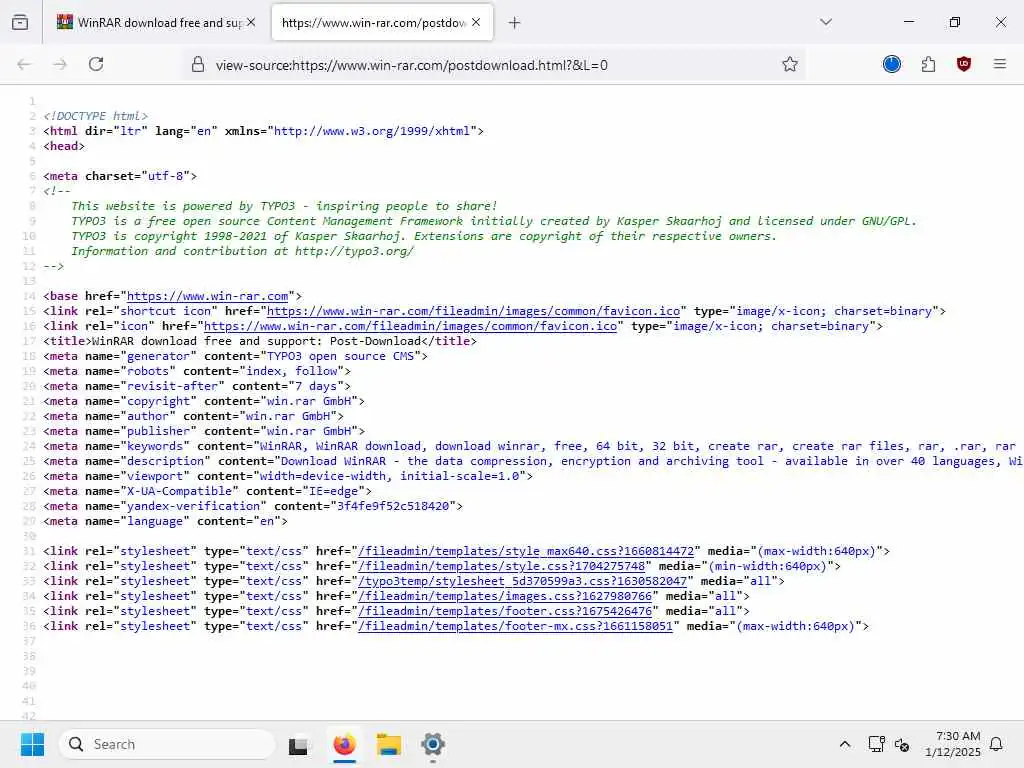Switch to the WinRAR download free tab
This screenshot has width=1024, height=768.
point(157,23)
